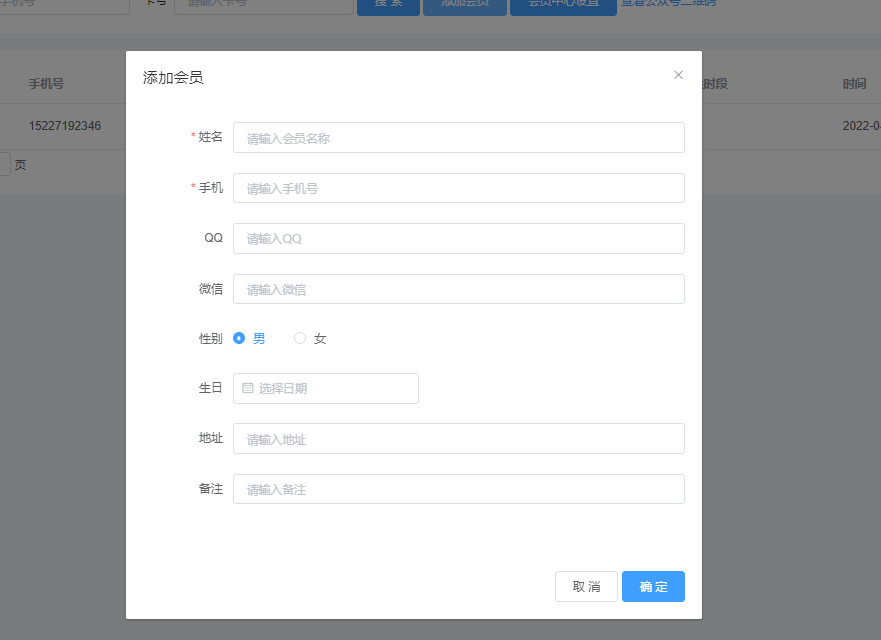Select the 女 gender radio button
Image resolution: width=881 pixels, height=640 pixels.
tap(300, 338)
